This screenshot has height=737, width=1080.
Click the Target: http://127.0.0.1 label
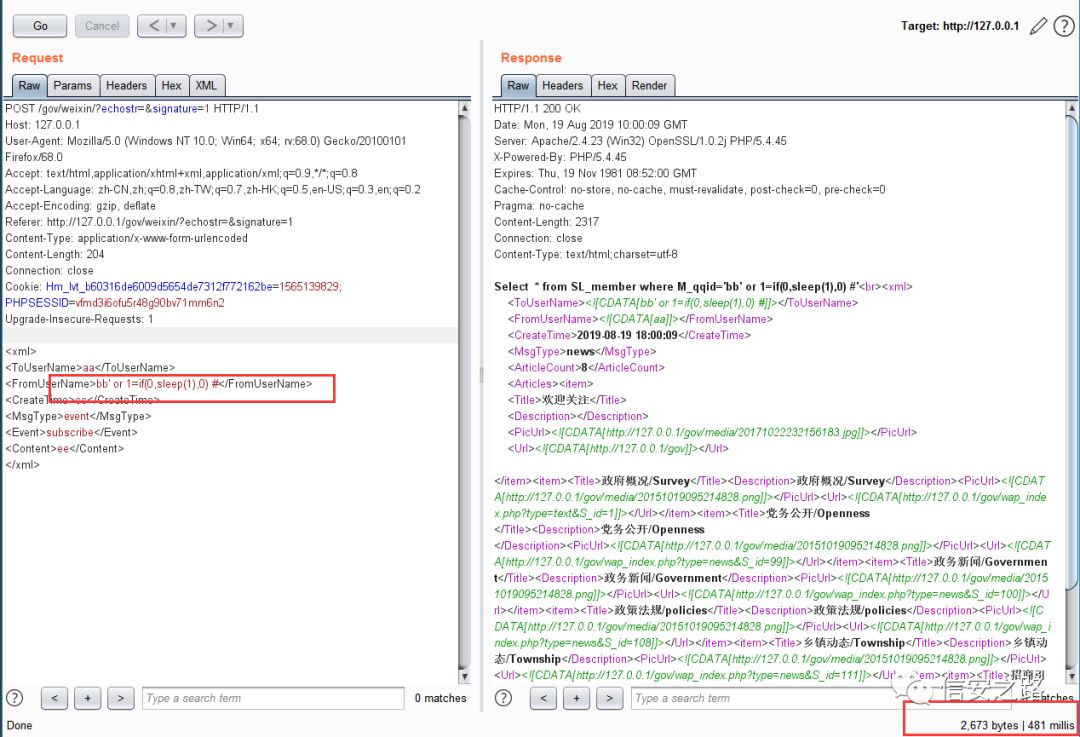(x=959, y=26)
